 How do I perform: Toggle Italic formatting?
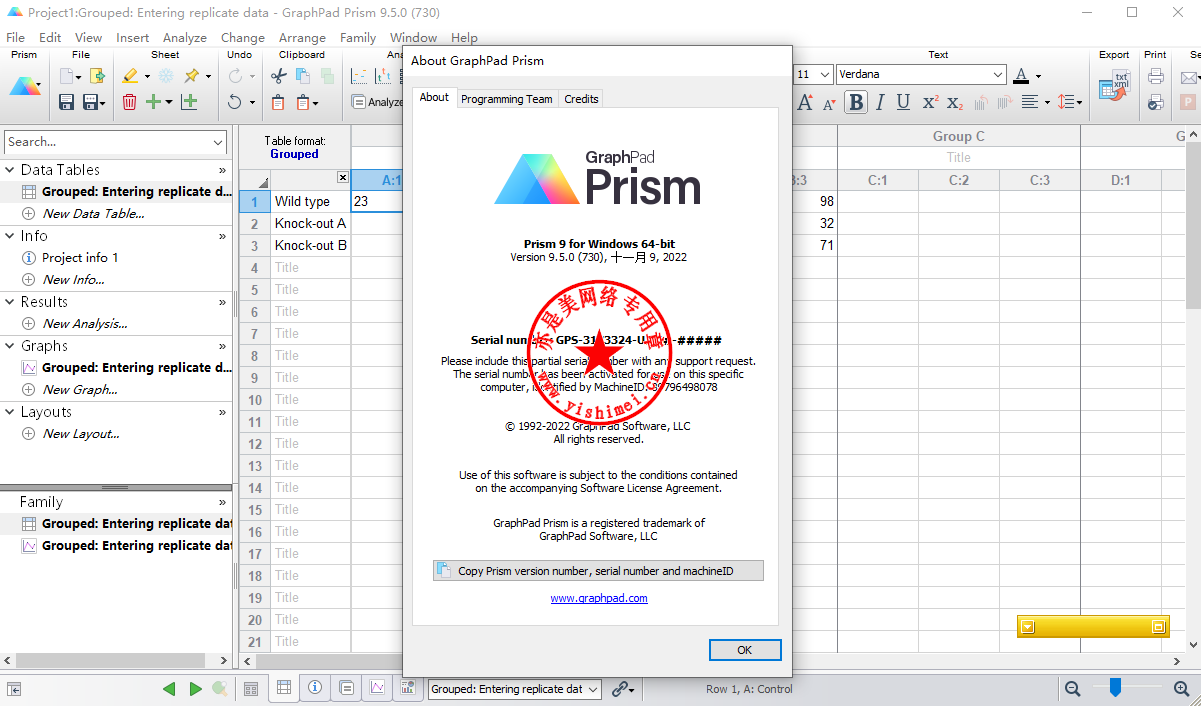click(880, 102)
